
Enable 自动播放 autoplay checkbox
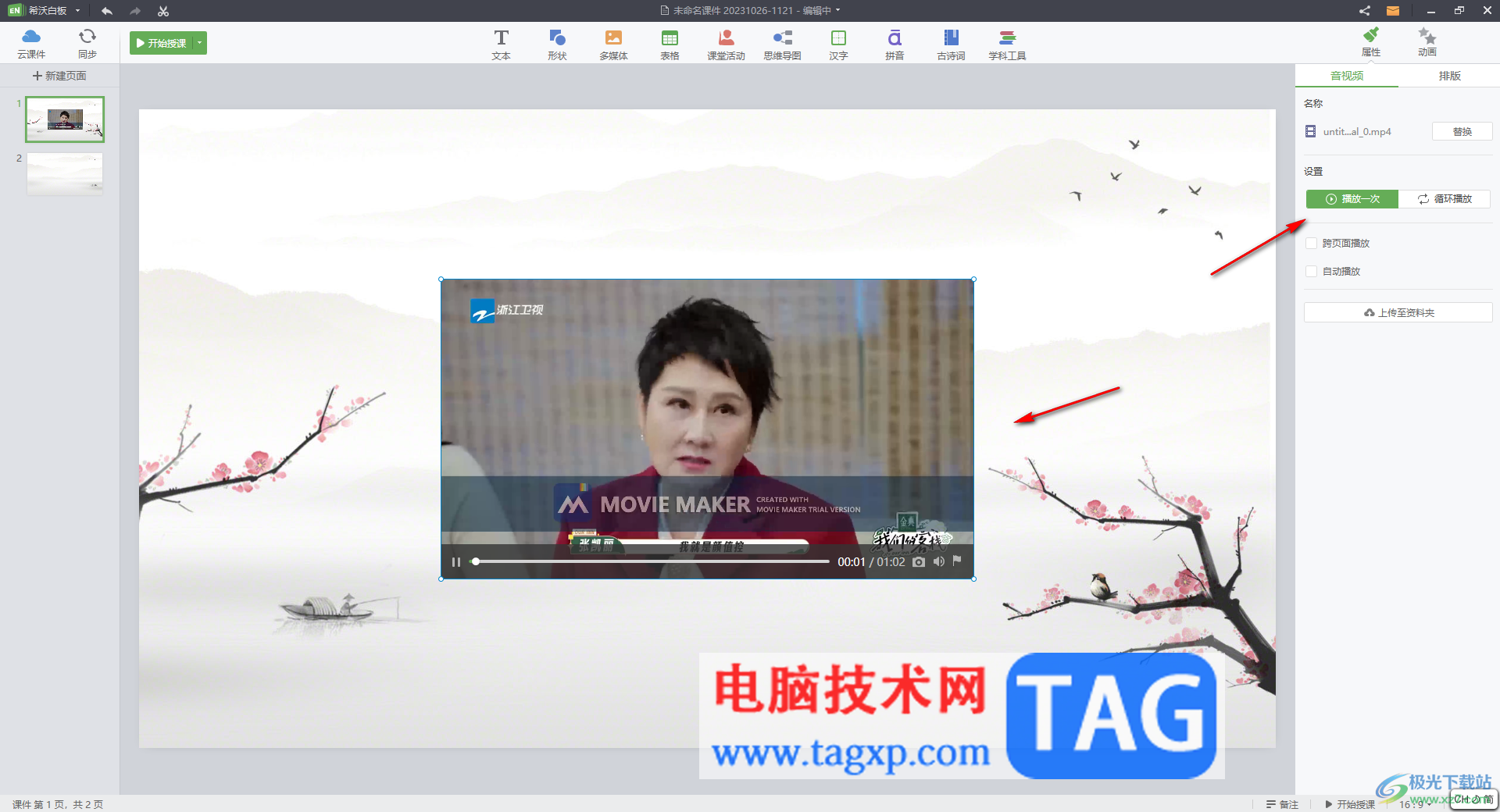(1312, 271)
